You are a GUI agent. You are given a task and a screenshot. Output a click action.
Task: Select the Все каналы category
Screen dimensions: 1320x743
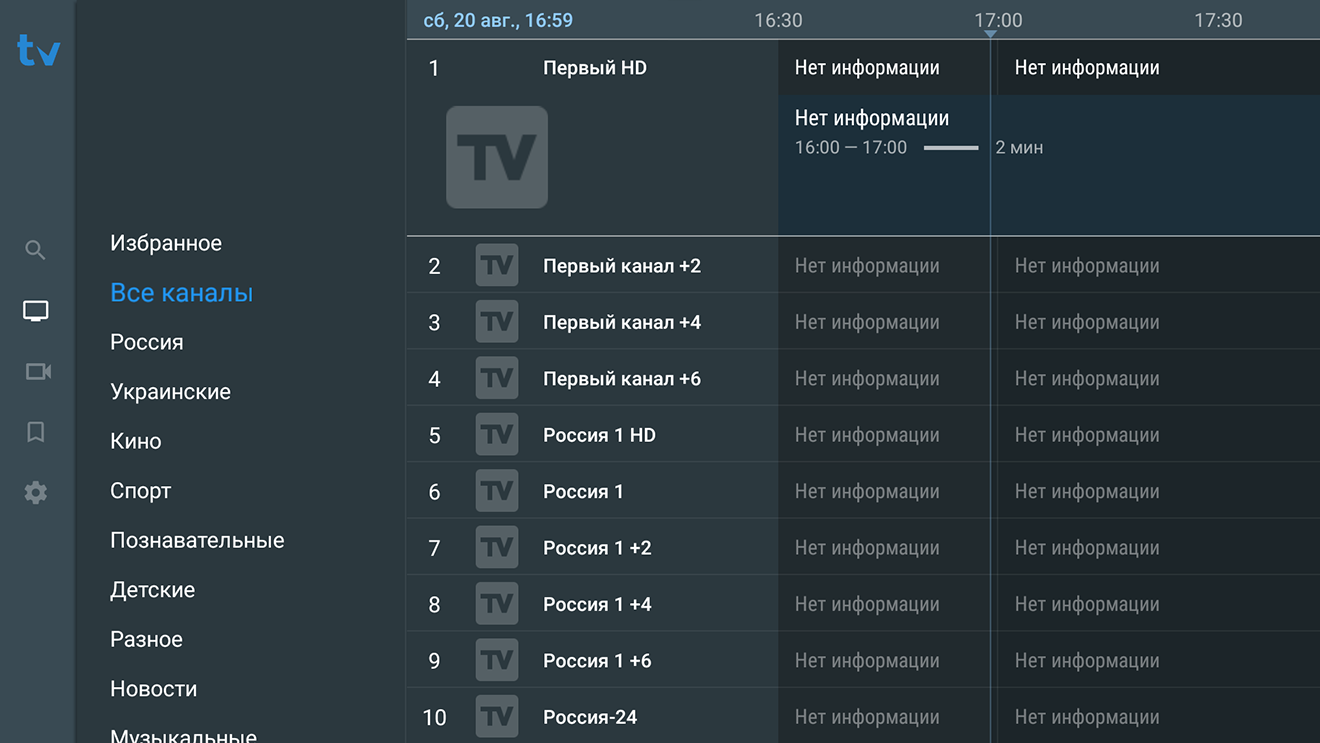point(181,293)
